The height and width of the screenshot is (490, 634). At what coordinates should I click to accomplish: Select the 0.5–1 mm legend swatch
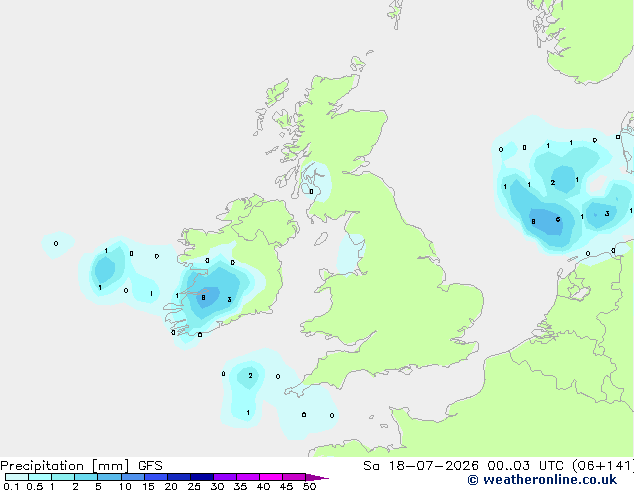[40, 477]
